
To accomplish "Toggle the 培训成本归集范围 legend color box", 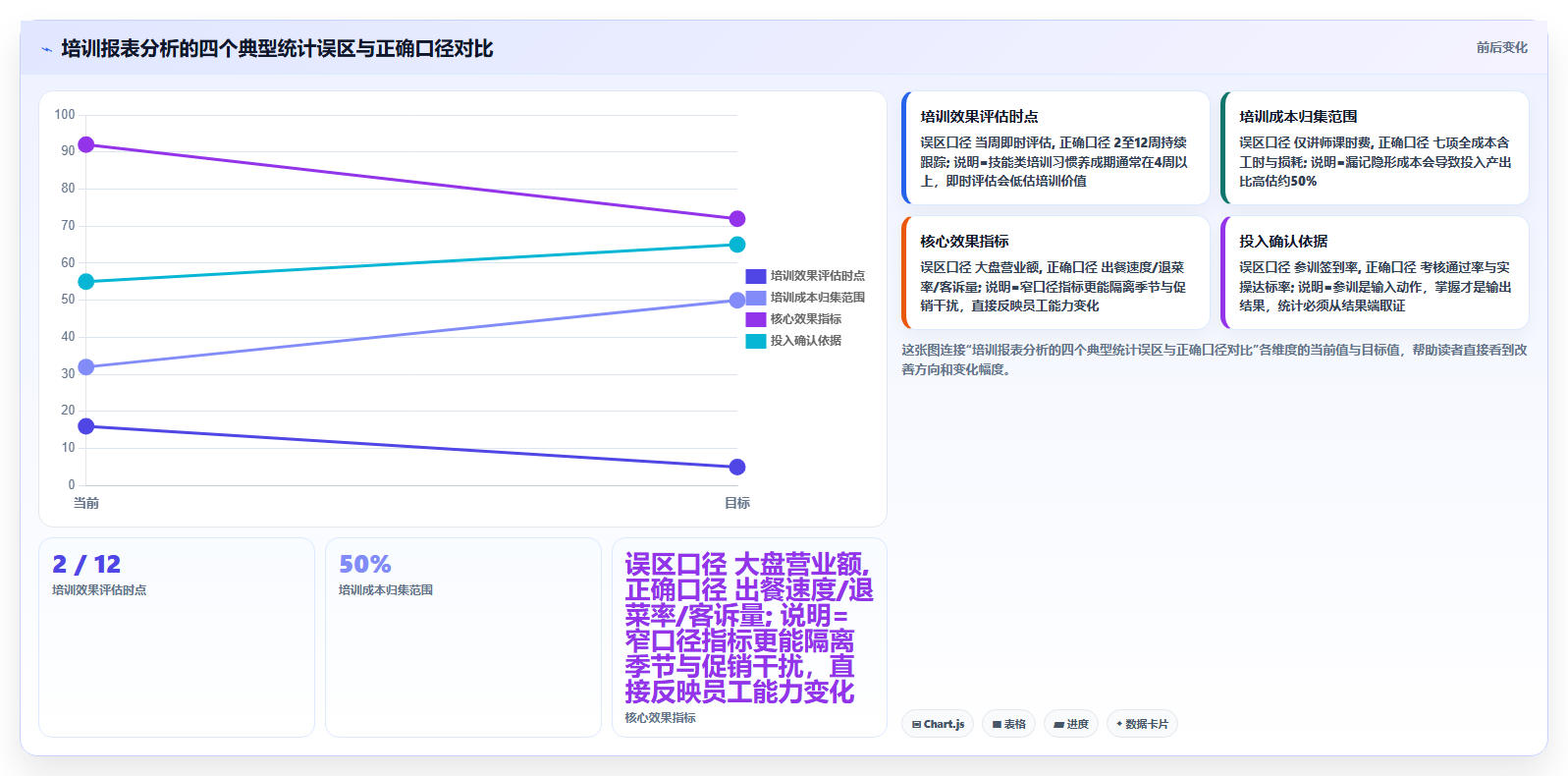I will point(755,298).
